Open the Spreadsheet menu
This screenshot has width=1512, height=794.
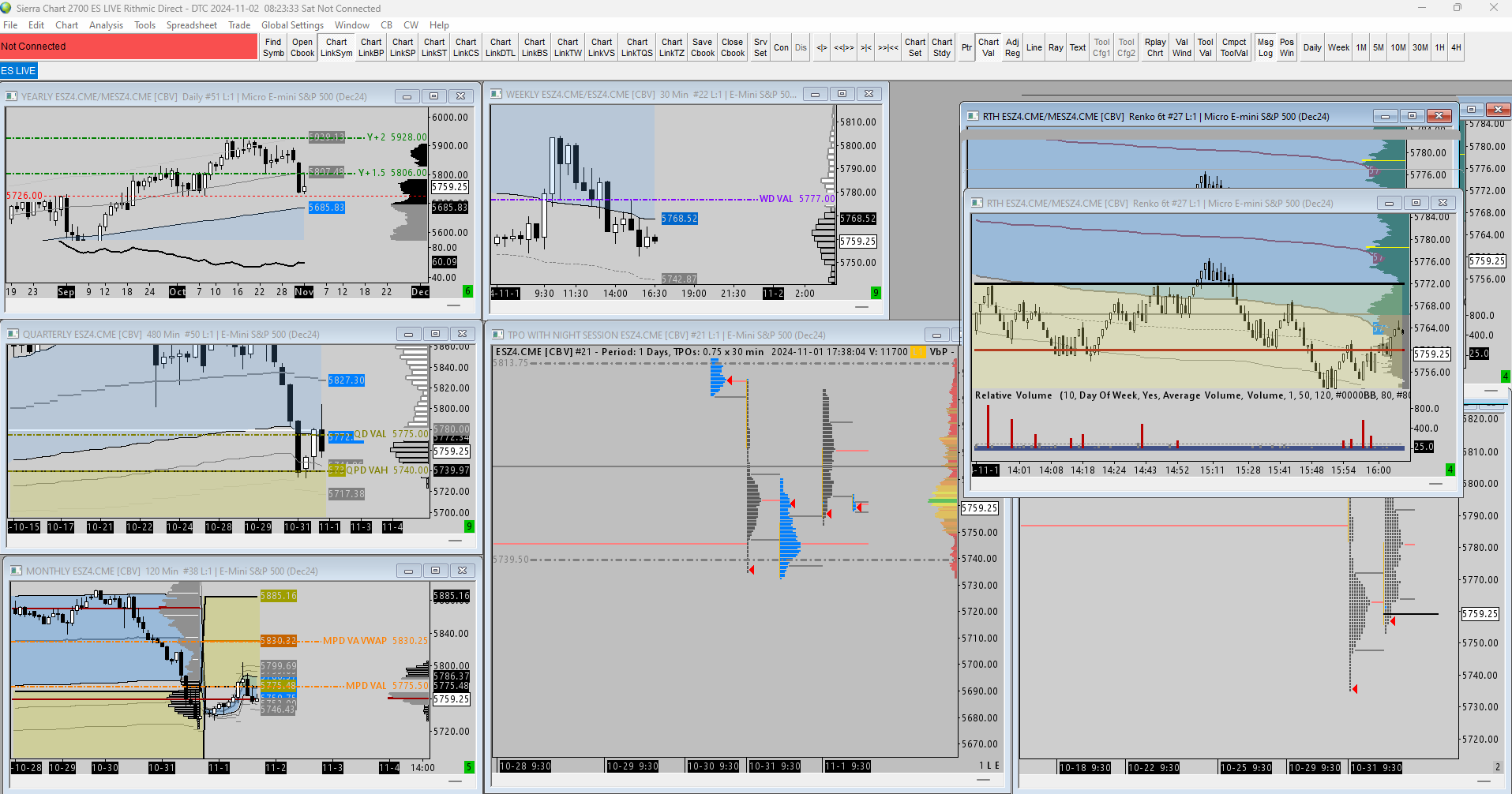coord(192,25)
